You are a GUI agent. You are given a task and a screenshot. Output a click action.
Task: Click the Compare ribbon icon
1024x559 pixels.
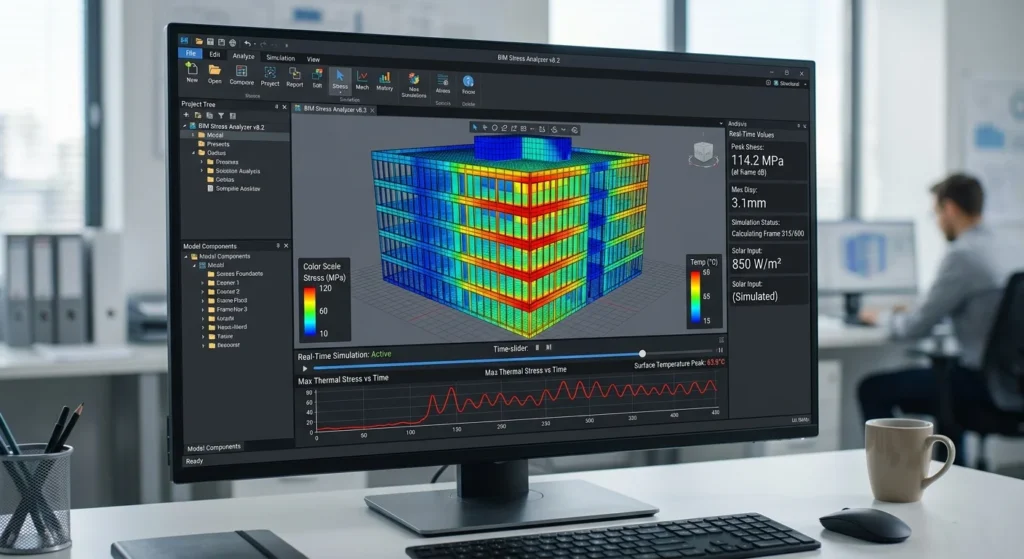pyautogui.click(x=242, y=71)
